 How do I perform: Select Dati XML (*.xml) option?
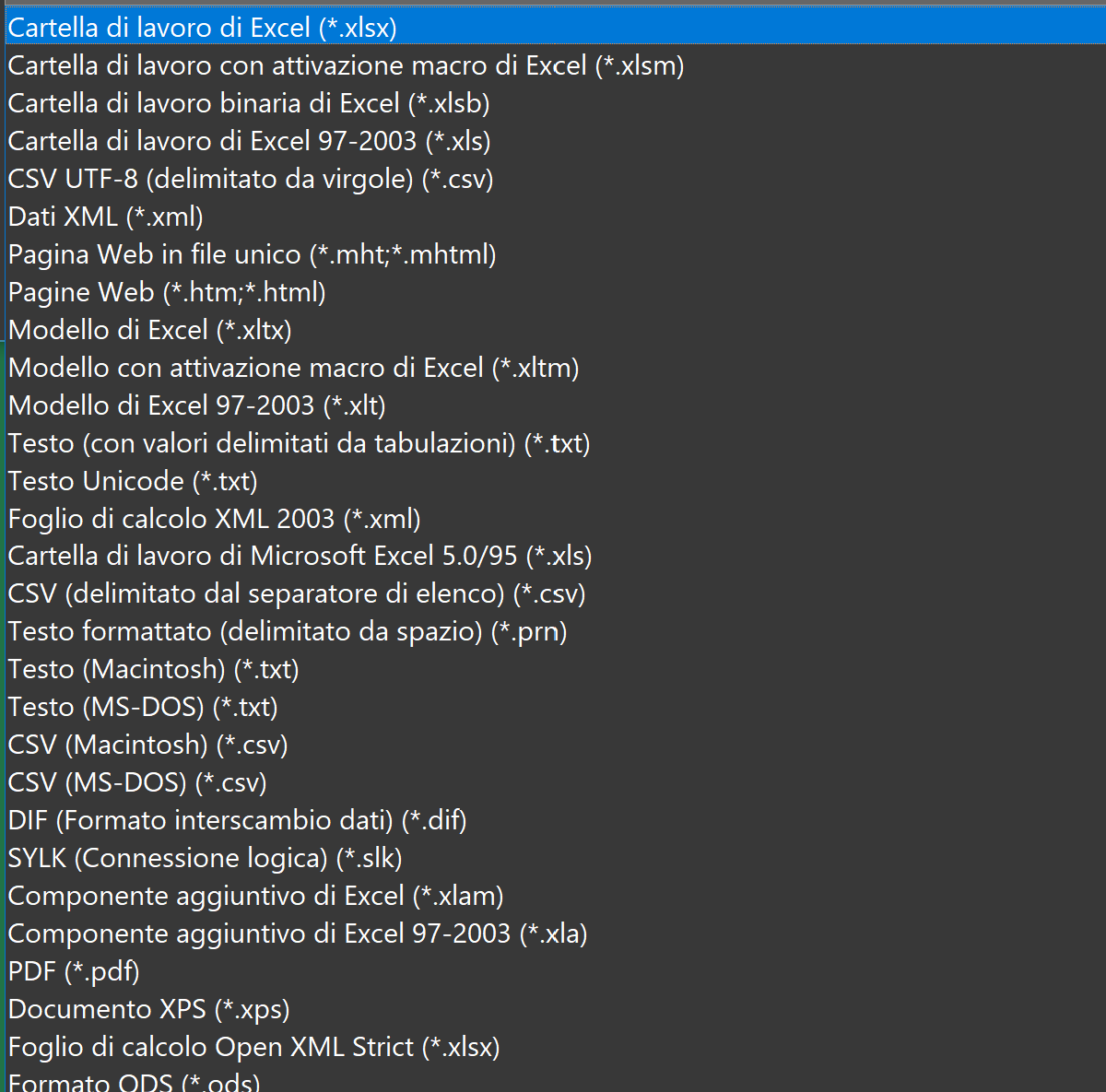[555, 217]
